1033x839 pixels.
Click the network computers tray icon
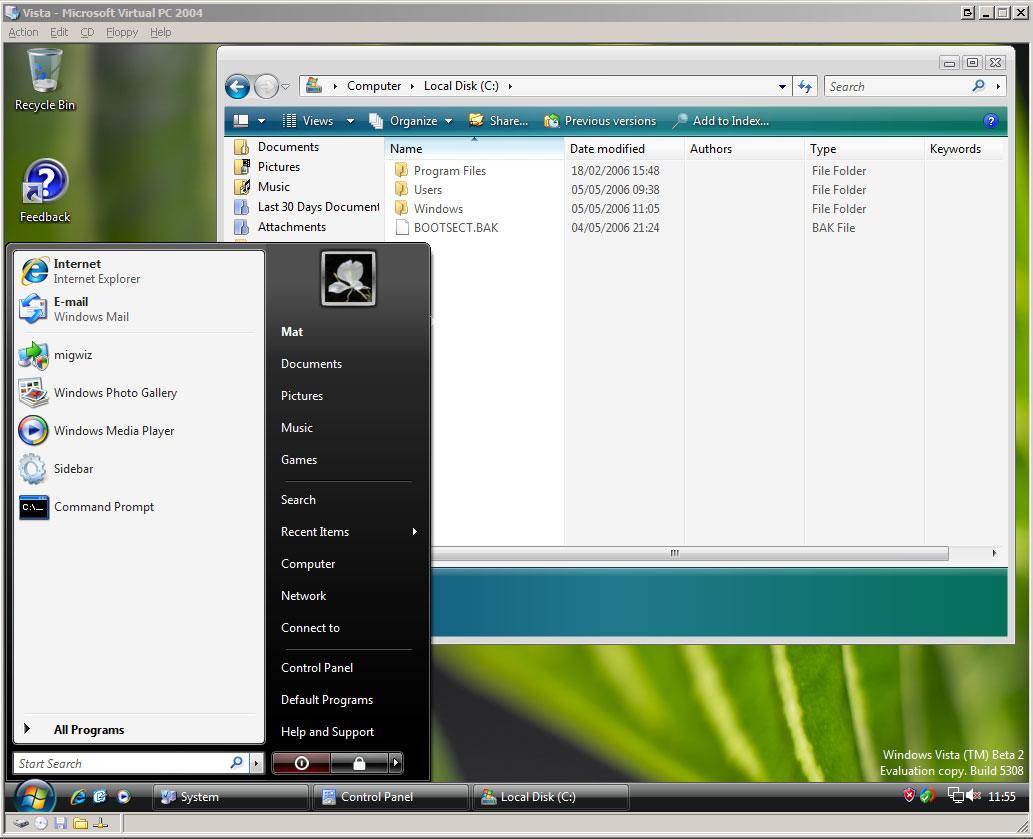[x=955, y=796]
